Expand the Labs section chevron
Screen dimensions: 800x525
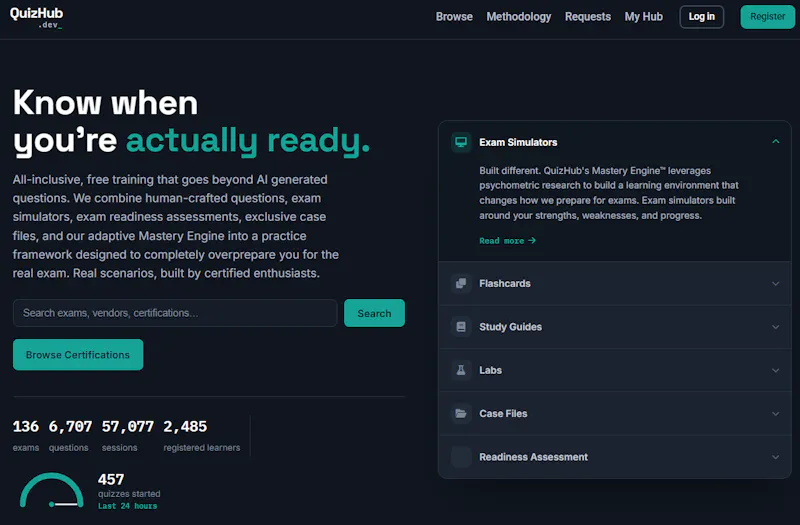click(x=776, y=370)
